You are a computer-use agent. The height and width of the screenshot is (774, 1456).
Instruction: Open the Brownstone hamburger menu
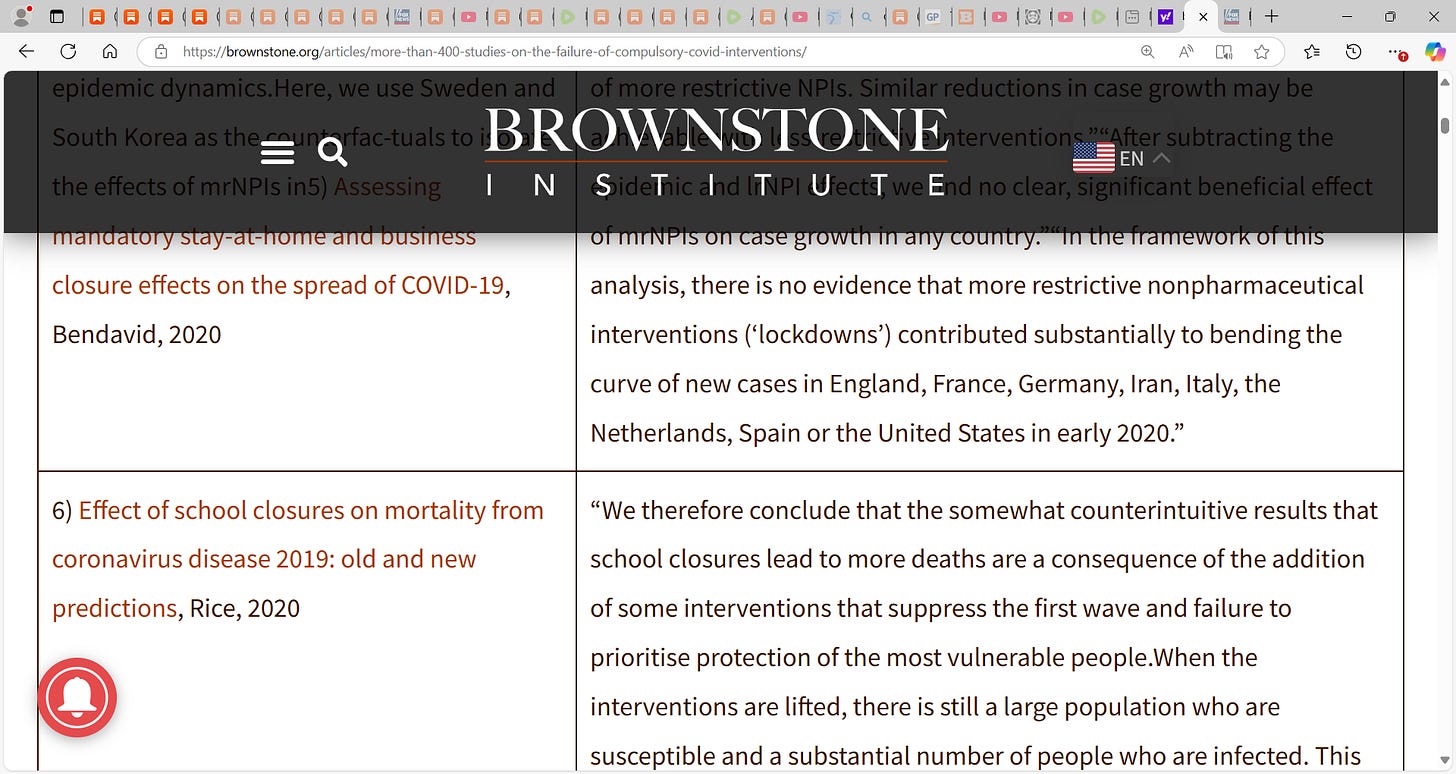pos(277,152)
